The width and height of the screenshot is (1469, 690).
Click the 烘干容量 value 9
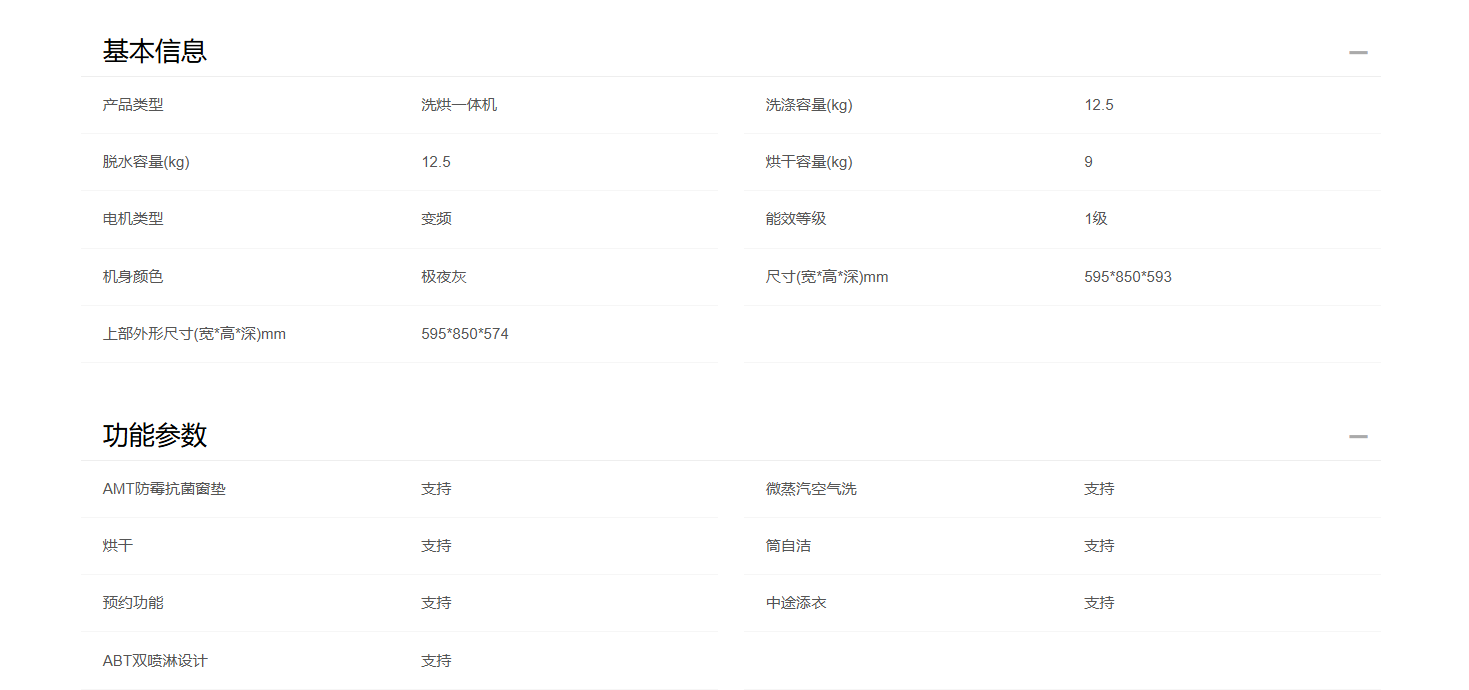tap(1088, 162)
